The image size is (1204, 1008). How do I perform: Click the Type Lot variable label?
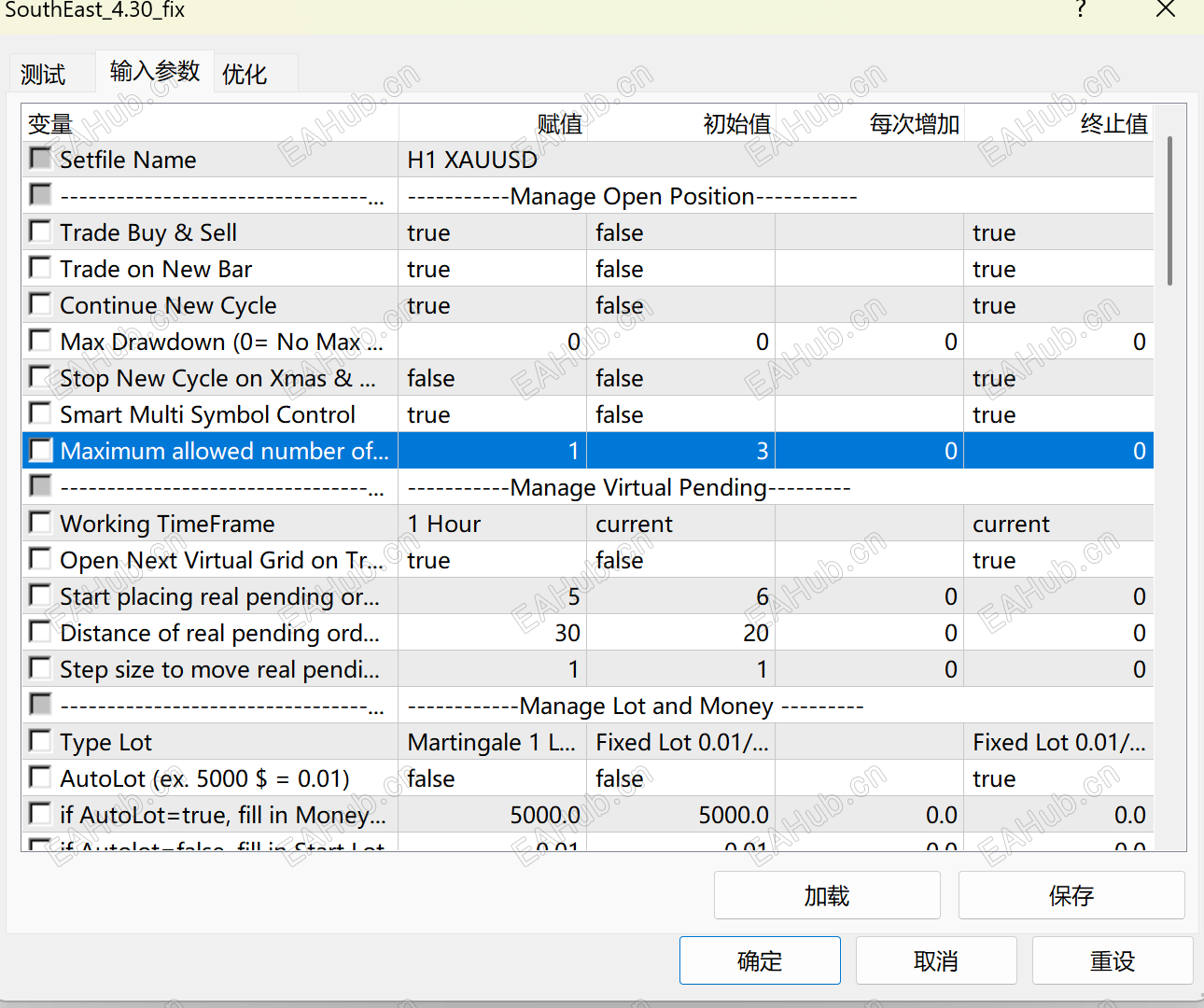pyautogui.click(x=105, y=742)
